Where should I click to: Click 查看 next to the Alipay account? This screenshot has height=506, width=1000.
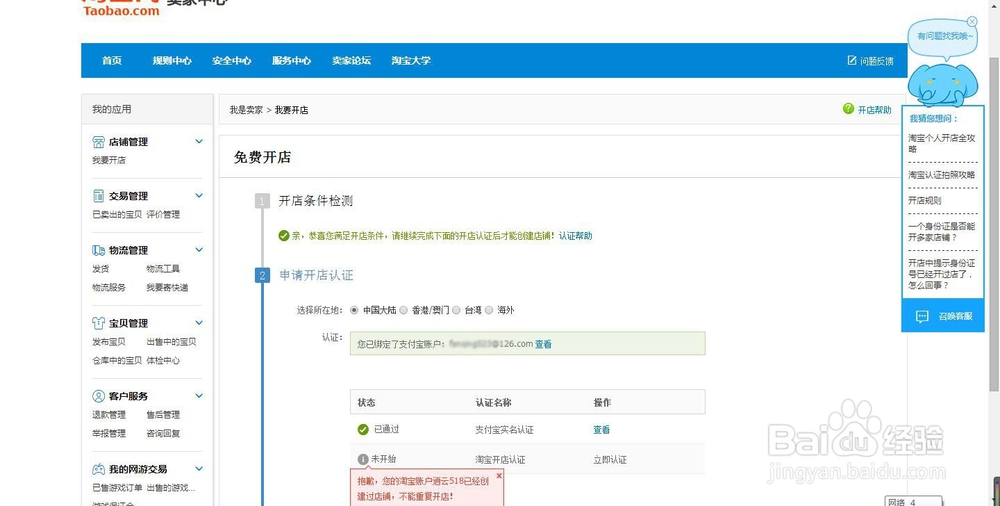point(543,344)
